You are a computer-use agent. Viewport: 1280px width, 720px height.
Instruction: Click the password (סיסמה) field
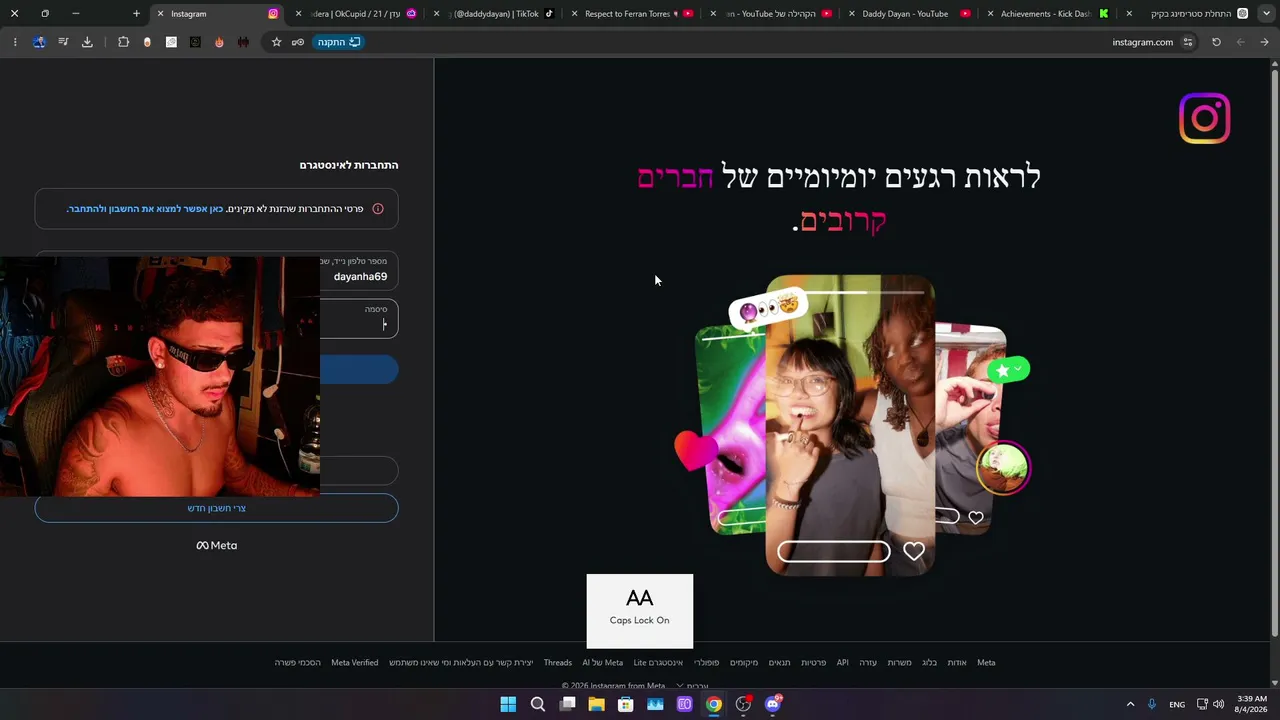coord(216,318)
